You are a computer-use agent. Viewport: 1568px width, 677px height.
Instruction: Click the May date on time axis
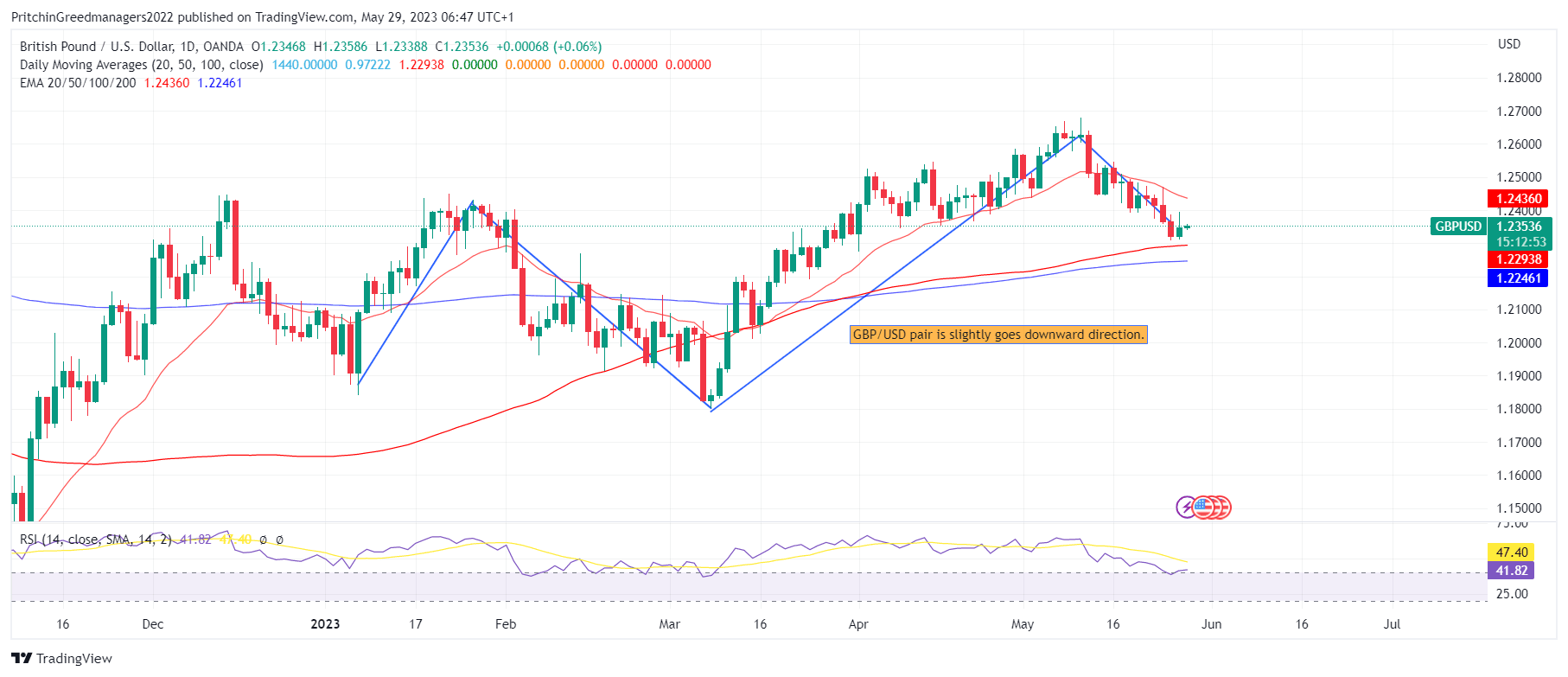coord(1023,624)
